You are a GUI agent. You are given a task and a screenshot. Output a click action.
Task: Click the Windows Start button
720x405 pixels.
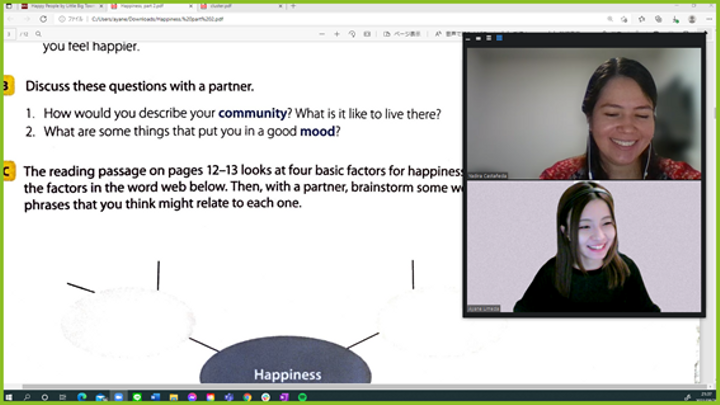[x=9, y=397]
